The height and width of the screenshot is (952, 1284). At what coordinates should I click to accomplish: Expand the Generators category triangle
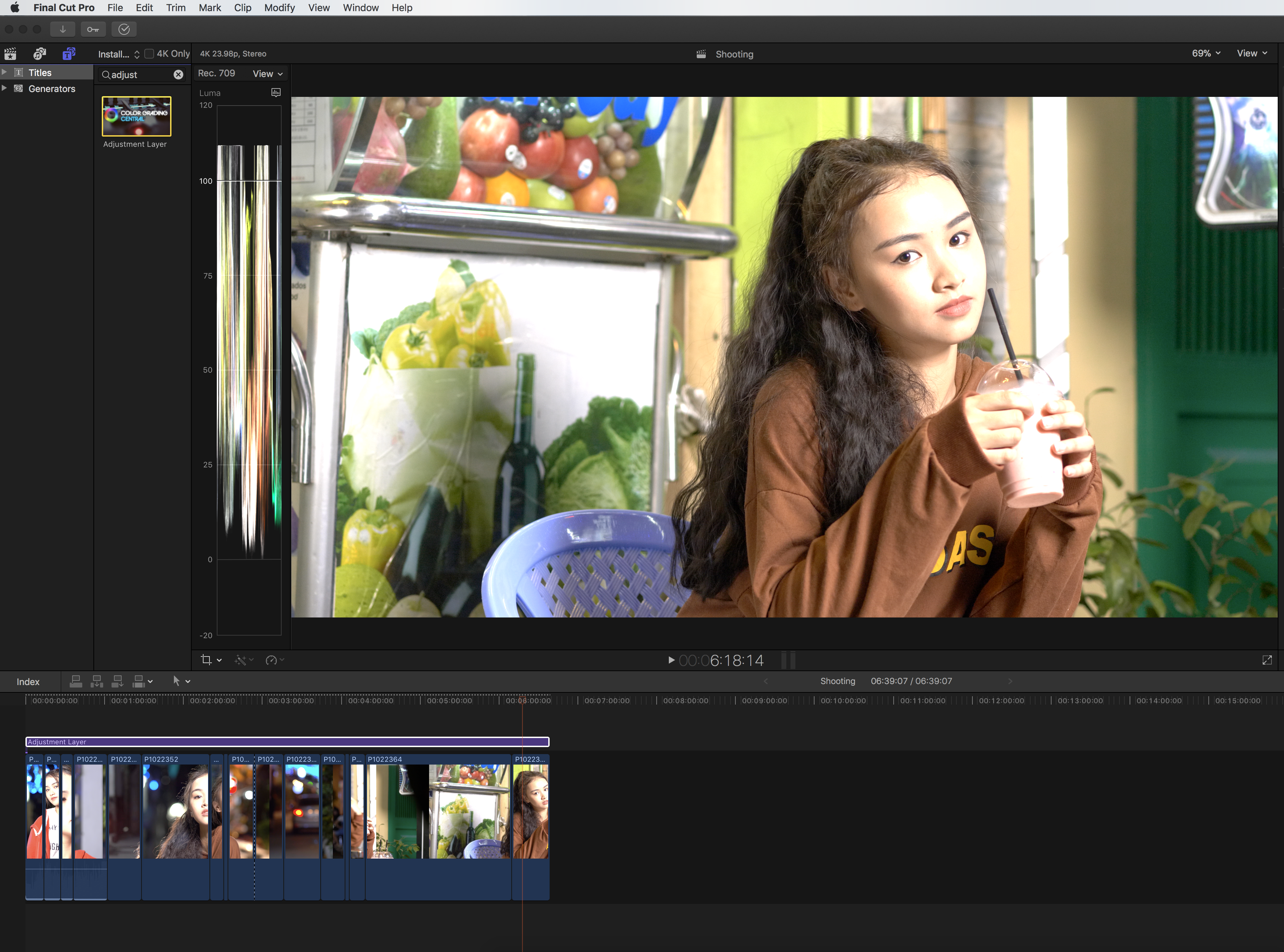(x=5, y=89)
